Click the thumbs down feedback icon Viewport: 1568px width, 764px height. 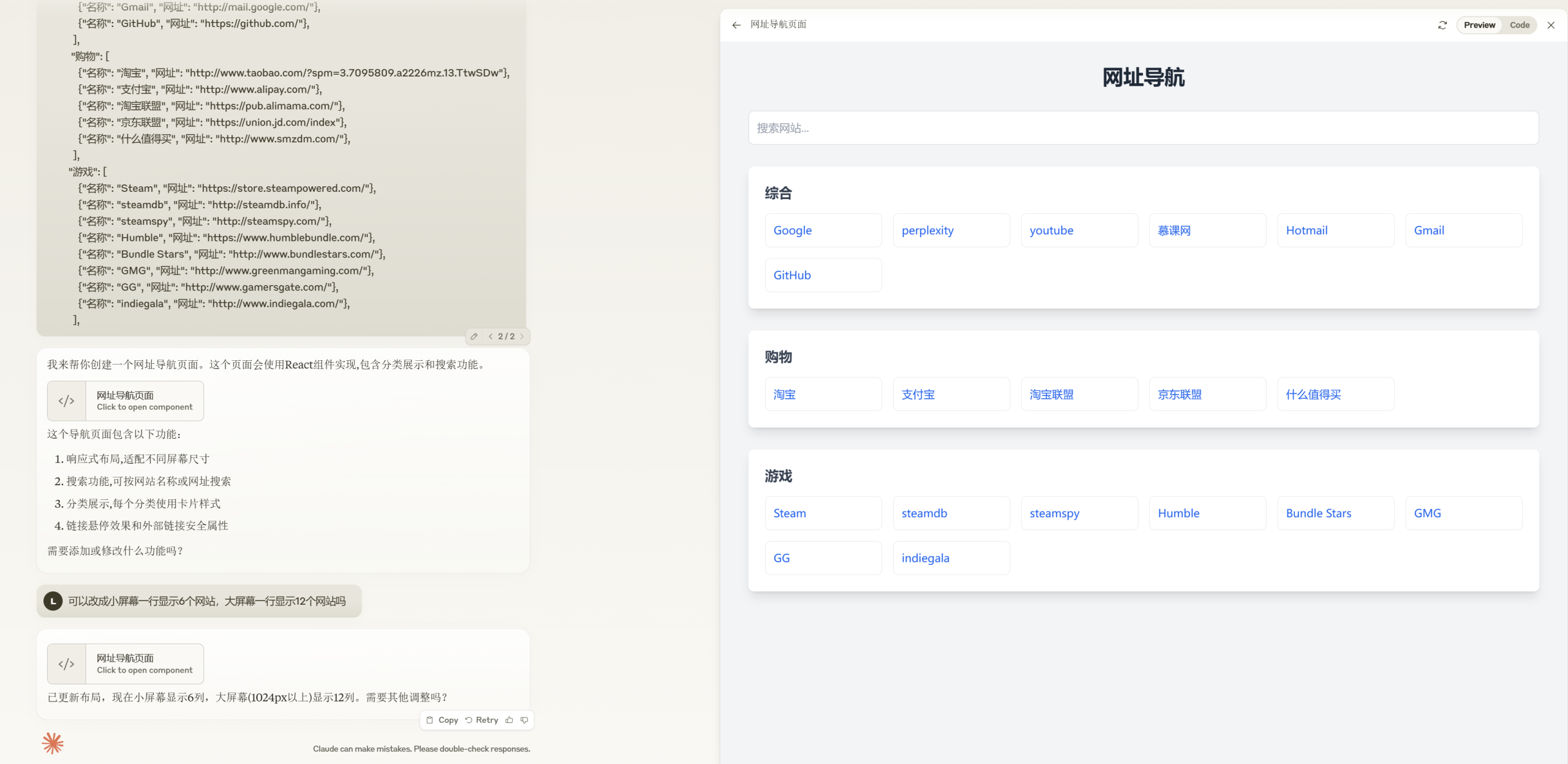[x=524, y=720]
